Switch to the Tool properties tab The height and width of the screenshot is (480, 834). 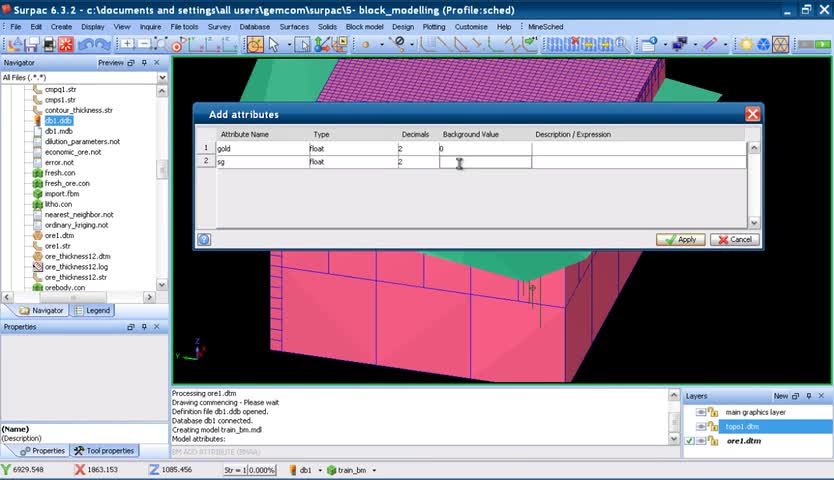point(104,451)
